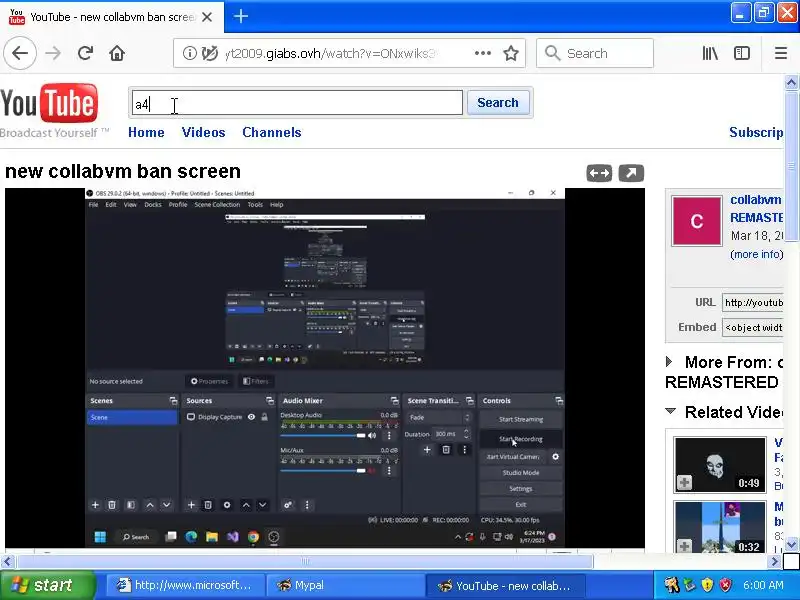Open the collabvm REMASTERED channel link
Image resolution: width=800 pixels, height=600 pixels.
click(757, 209)
